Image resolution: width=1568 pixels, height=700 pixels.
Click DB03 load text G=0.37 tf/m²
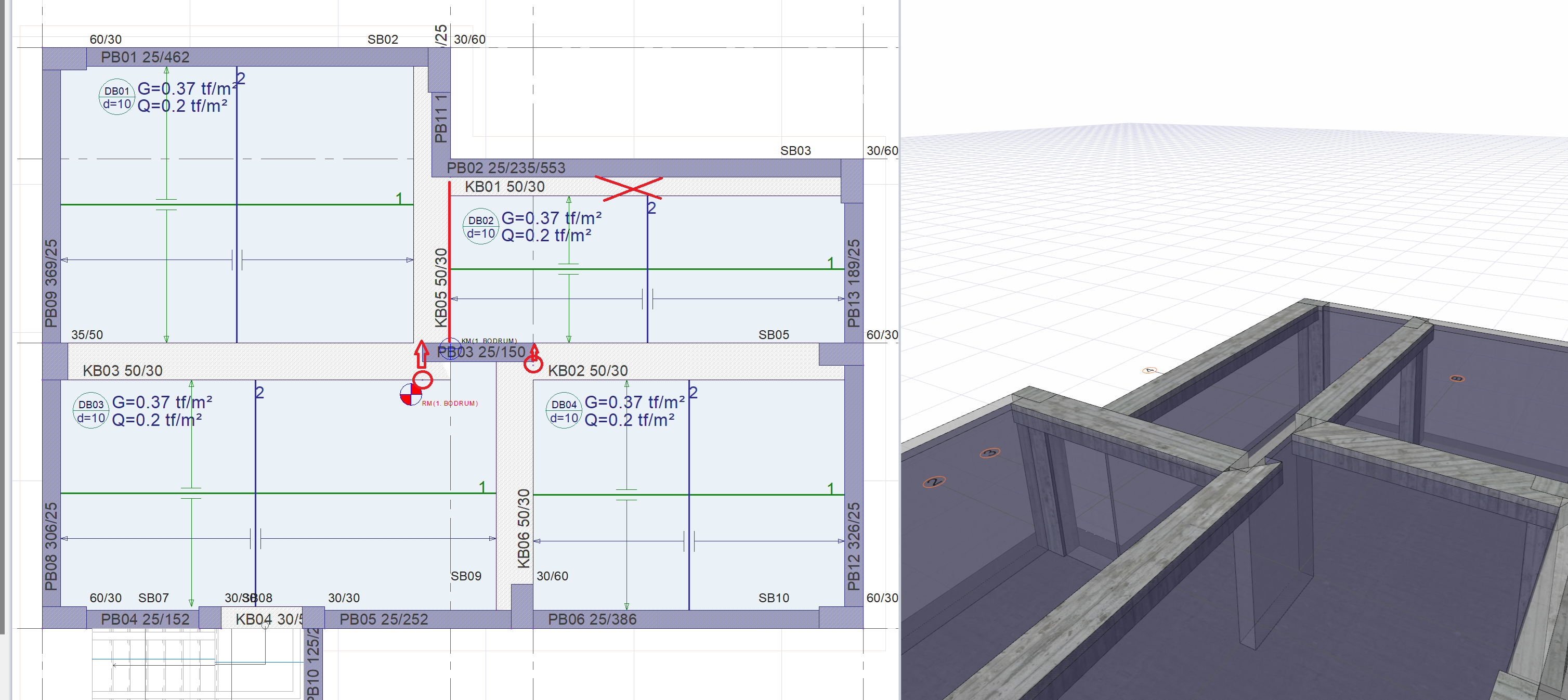[x=162, y=403]
